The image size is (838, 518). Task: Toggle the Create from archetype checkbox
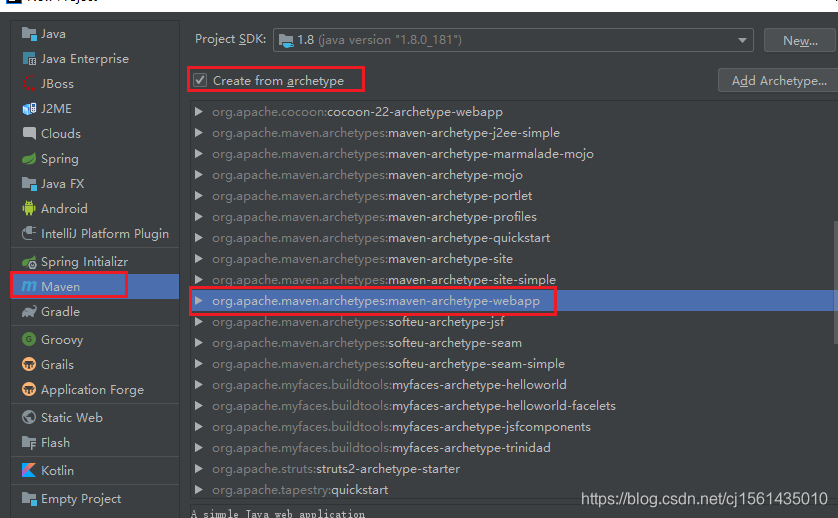click(200, 80)
